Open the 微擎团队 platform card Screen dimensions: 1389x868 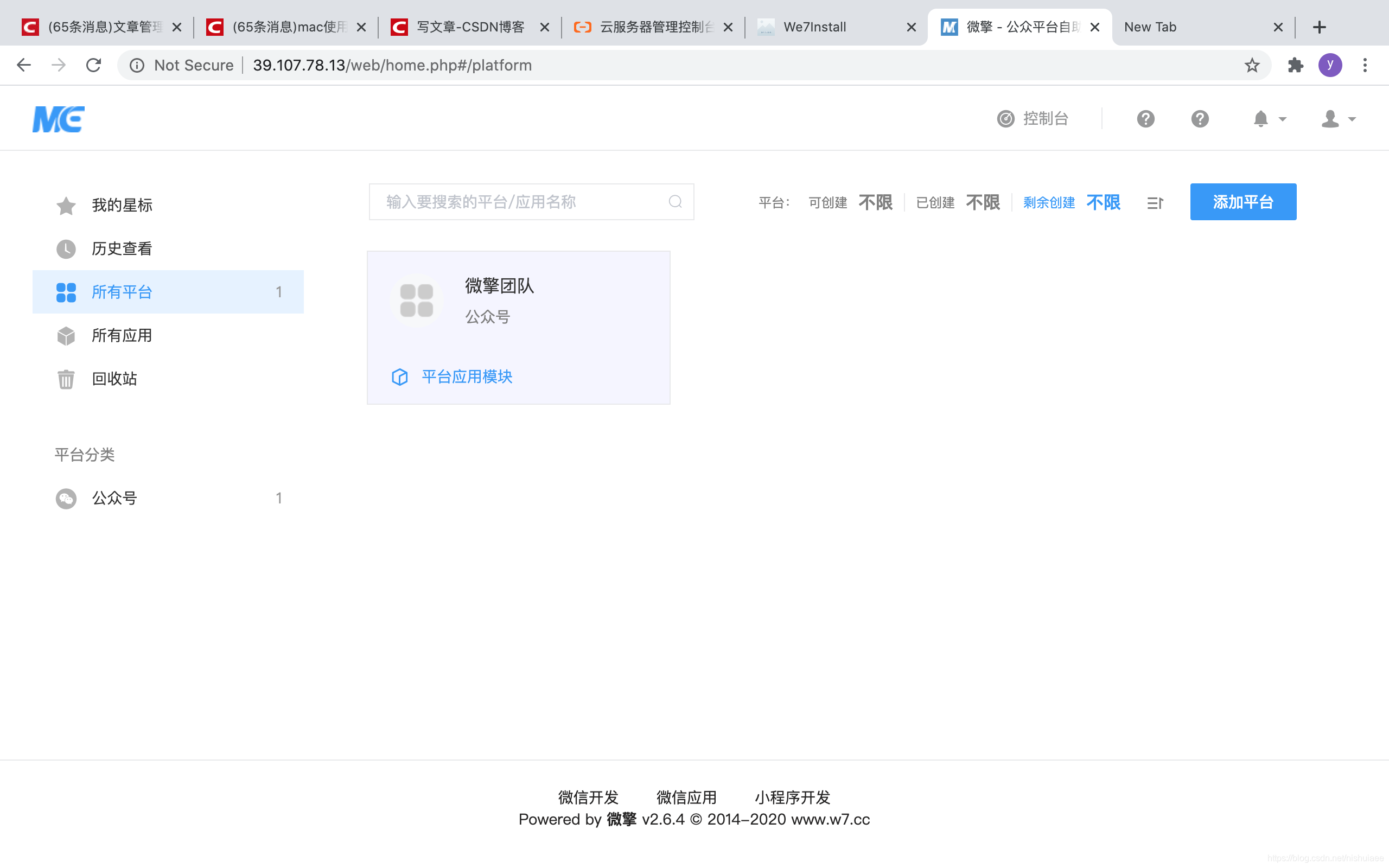(x=518, y=327)
